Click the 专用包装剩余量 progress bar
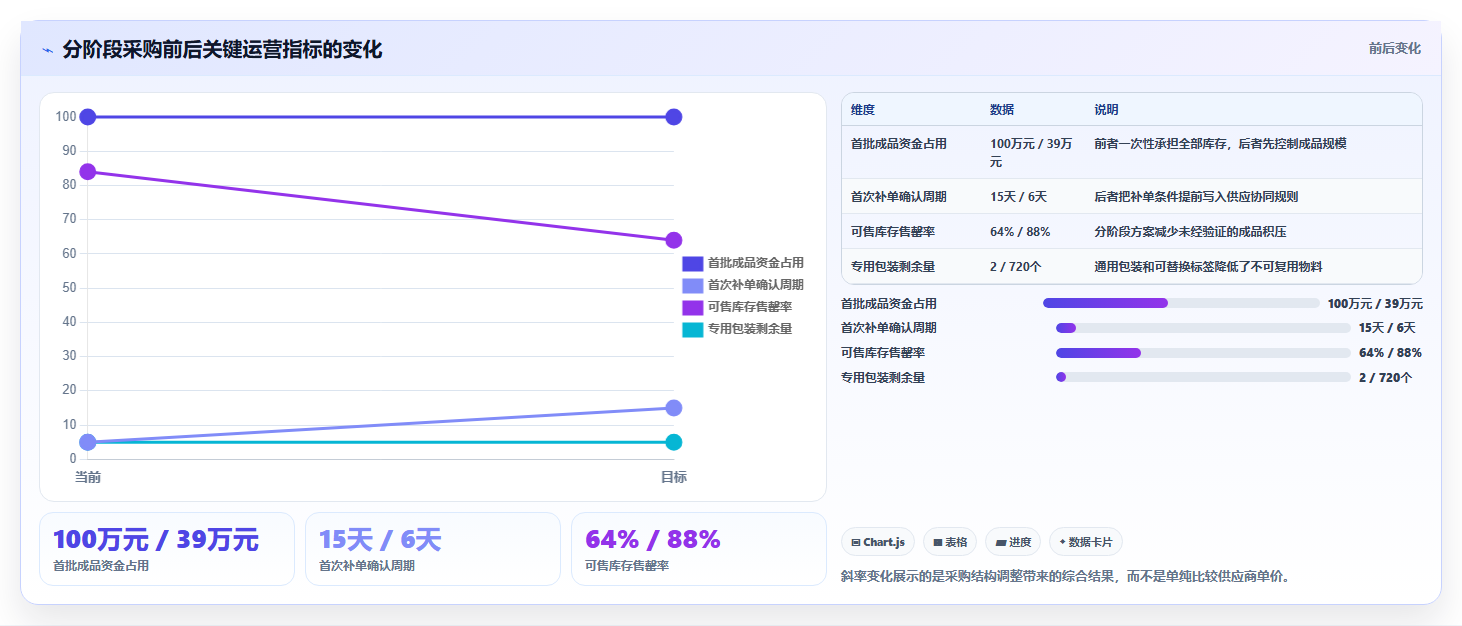 (1203, 377)
